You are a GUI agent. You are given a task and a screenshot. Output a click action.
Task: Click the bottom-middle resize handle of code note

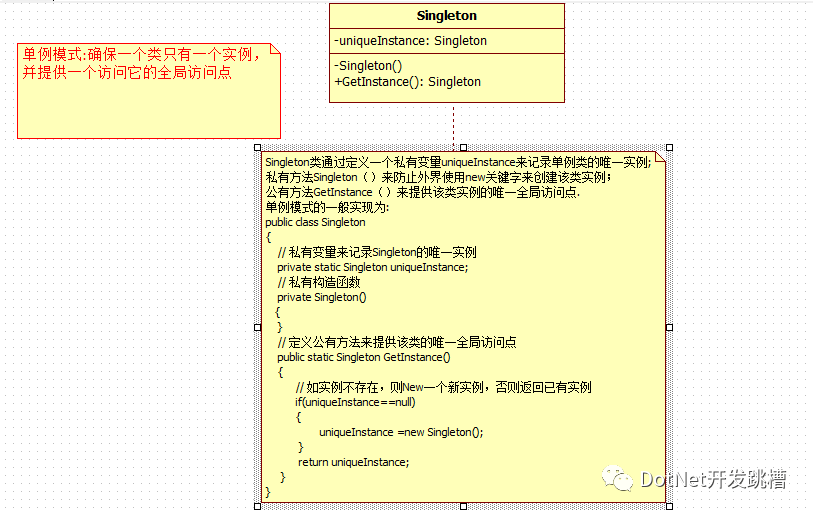pos(463,506)
